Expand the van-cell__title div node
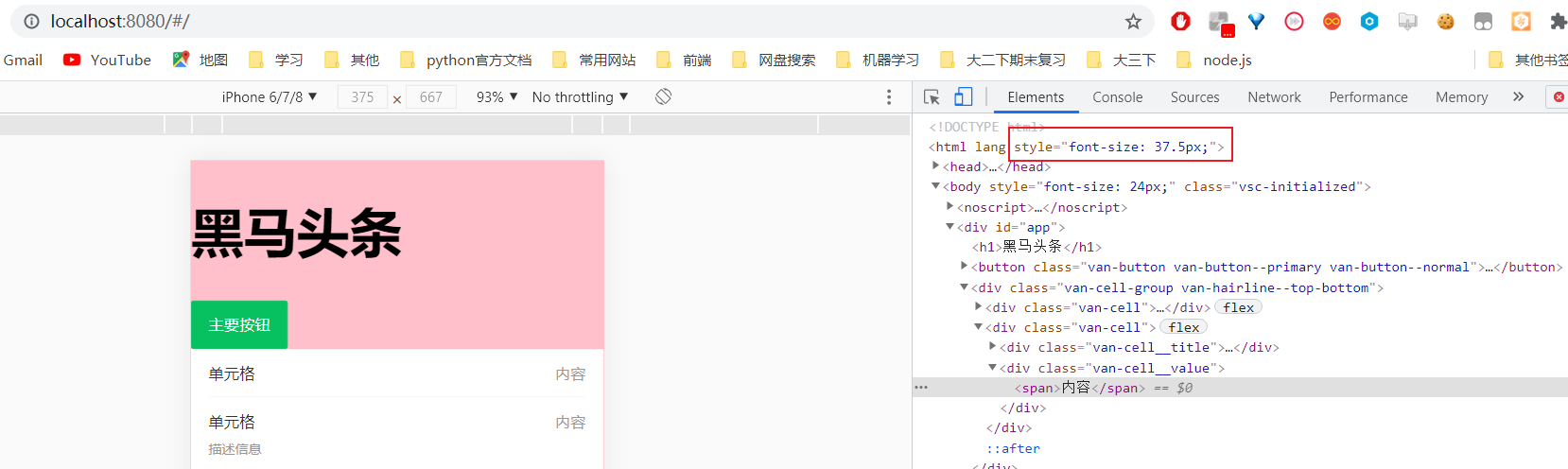 click(x=992, y=346)
